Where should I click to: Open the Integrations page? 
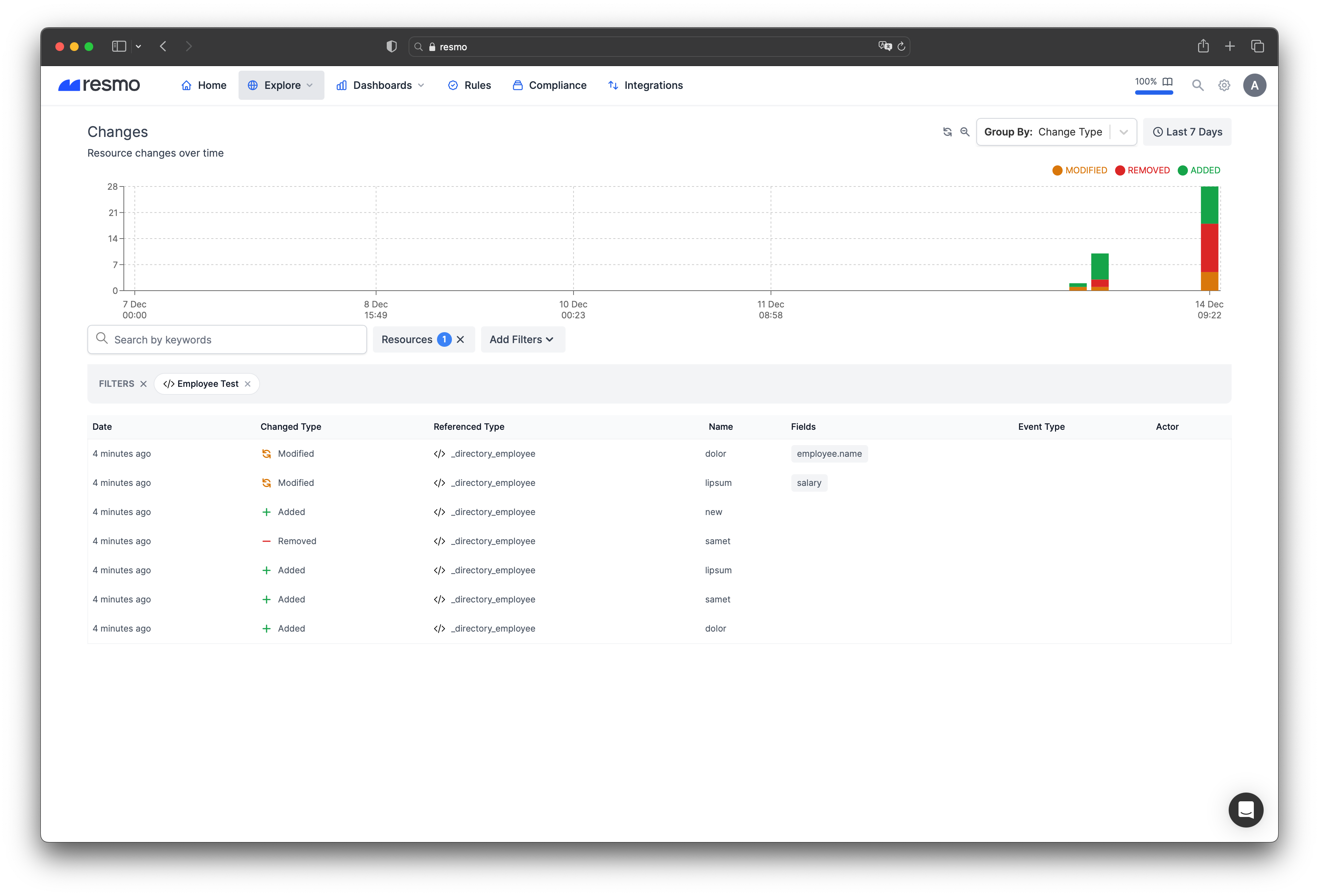coord(645,85)
